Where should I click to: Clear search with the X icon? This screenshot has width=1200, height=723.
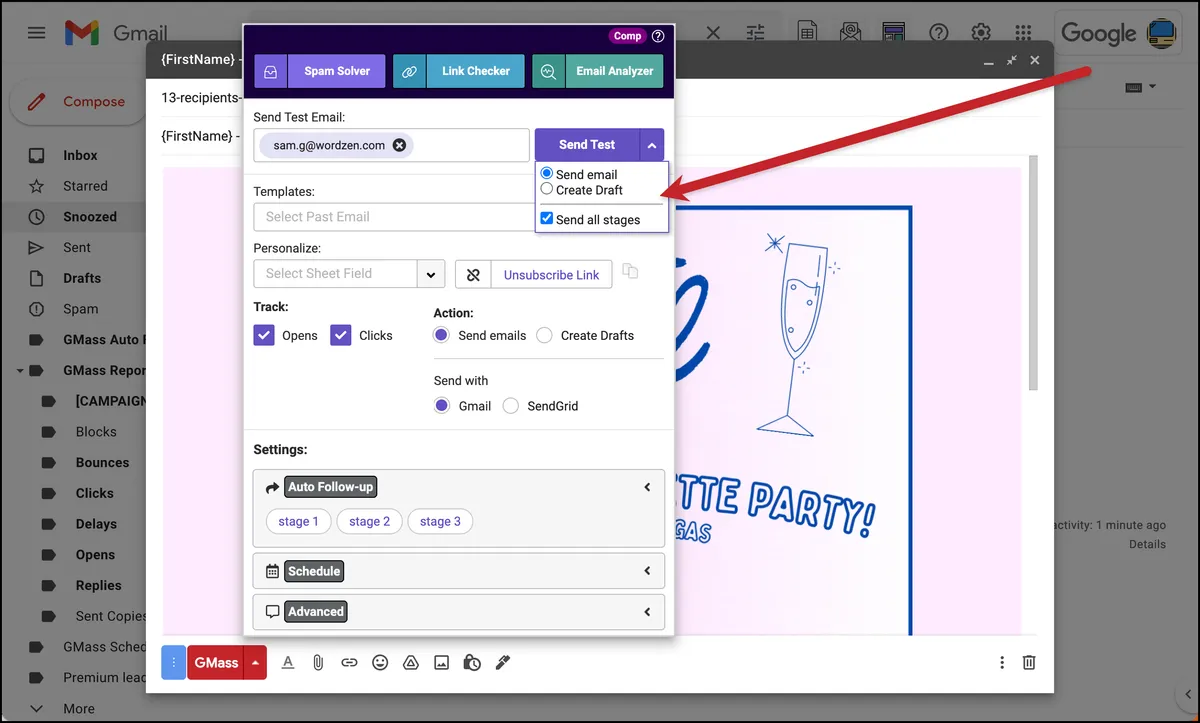tap(713, 33)
